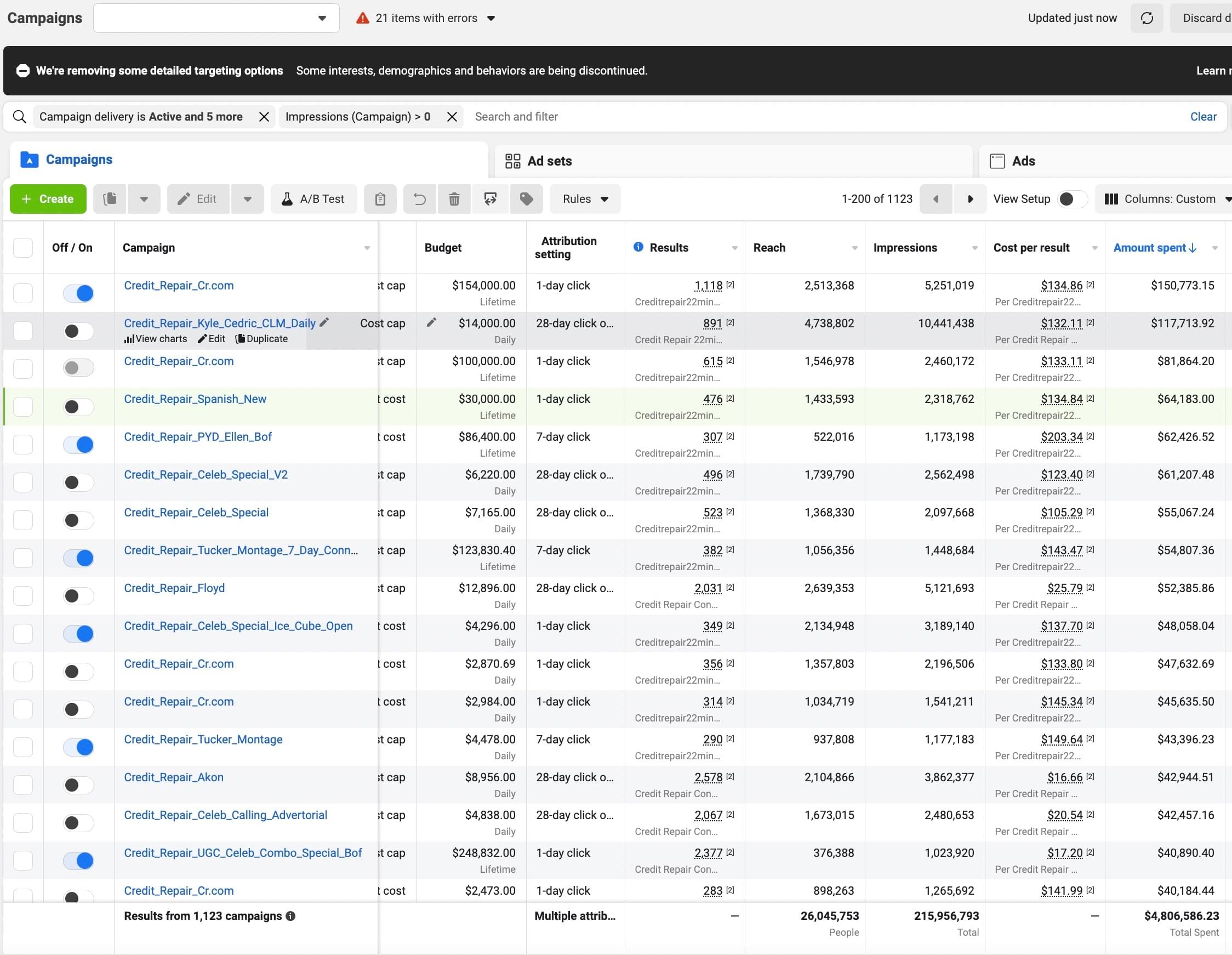Image resolution: width=1232 pixels, height=955 pixels.
Task: Click the tag label toolbar icon
Action: tap(526, 198)
